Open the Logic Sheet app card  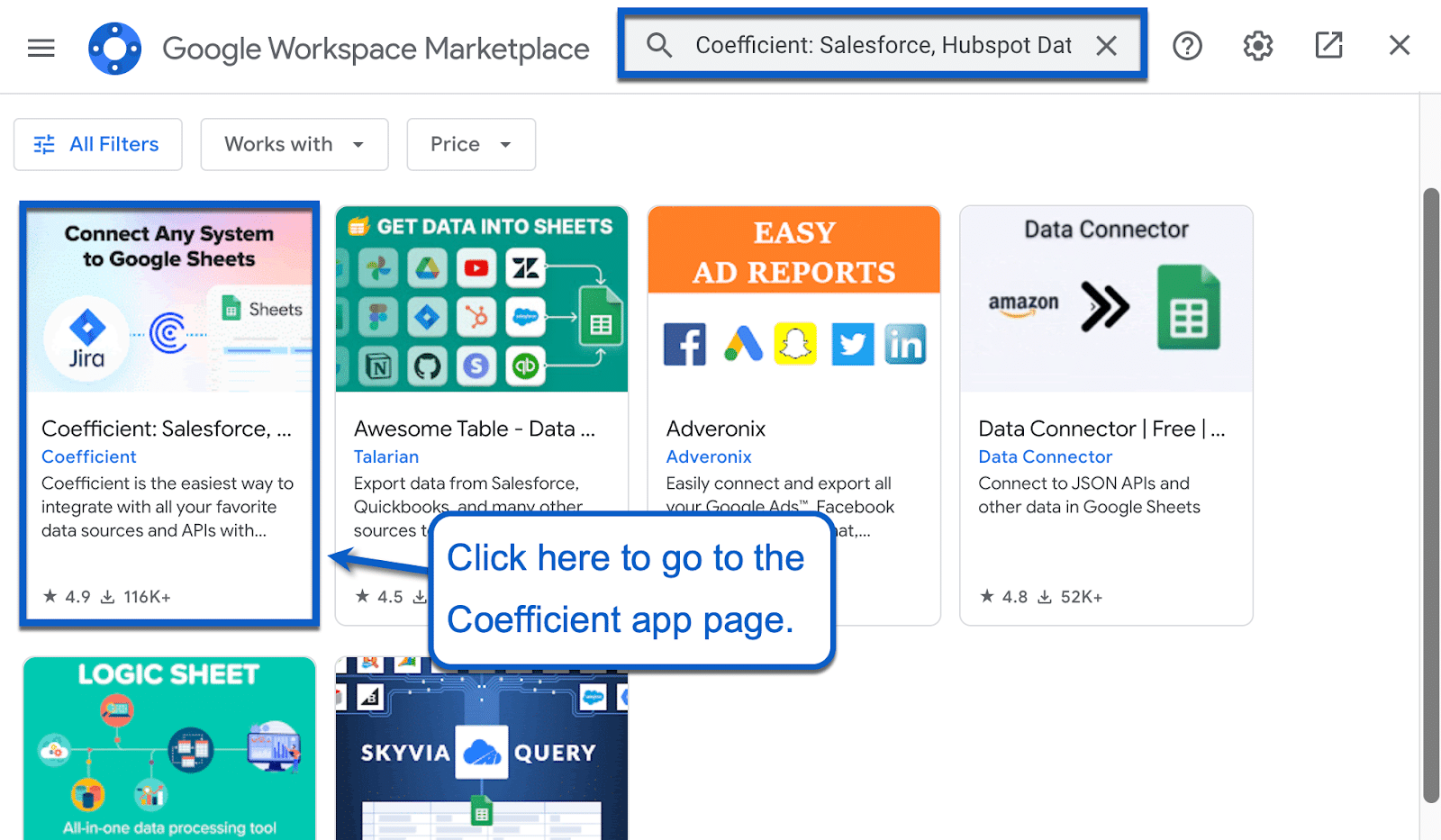coord(169,748)
